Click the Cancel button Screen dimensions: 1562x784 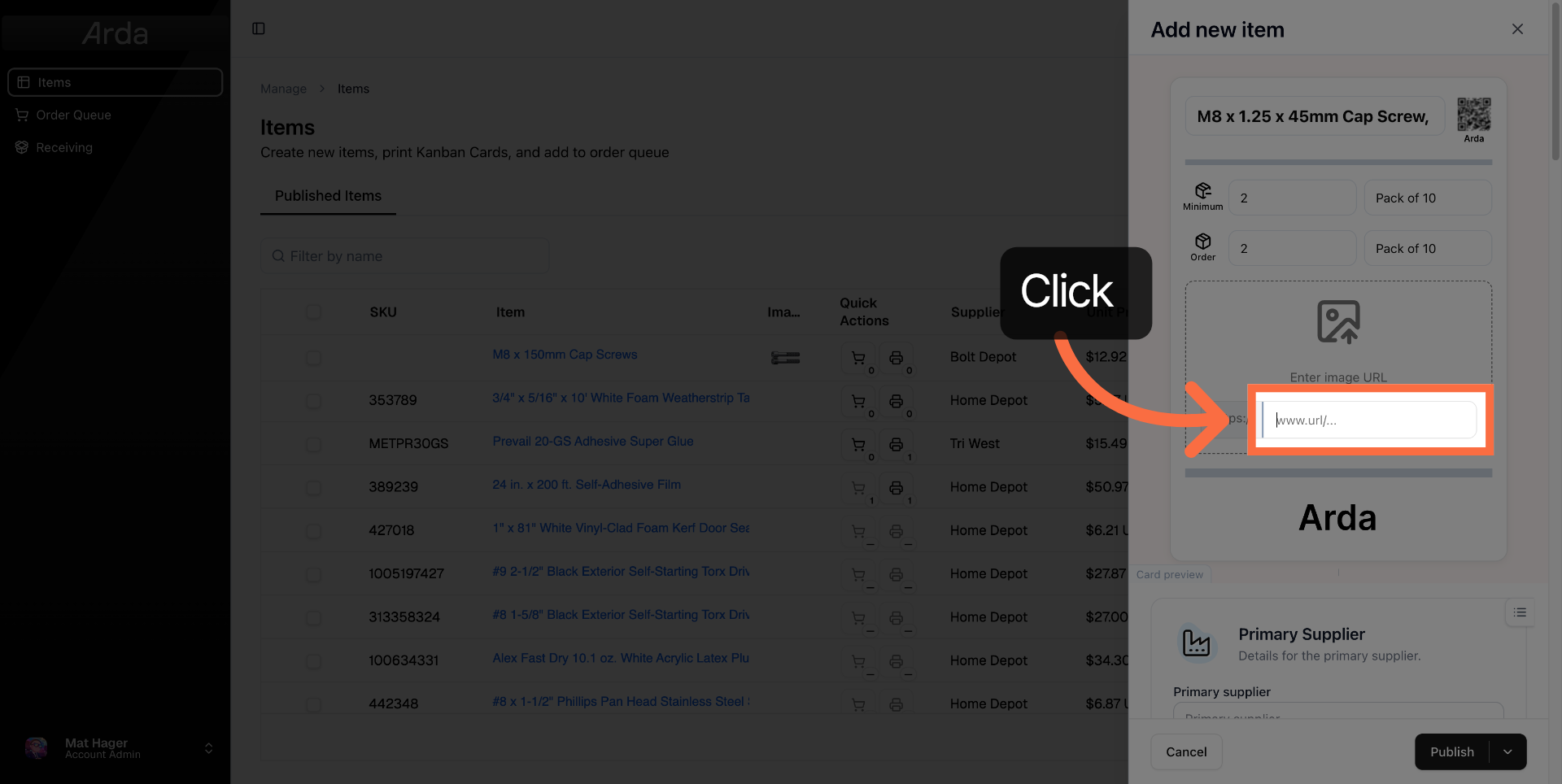pos(1186,752)
